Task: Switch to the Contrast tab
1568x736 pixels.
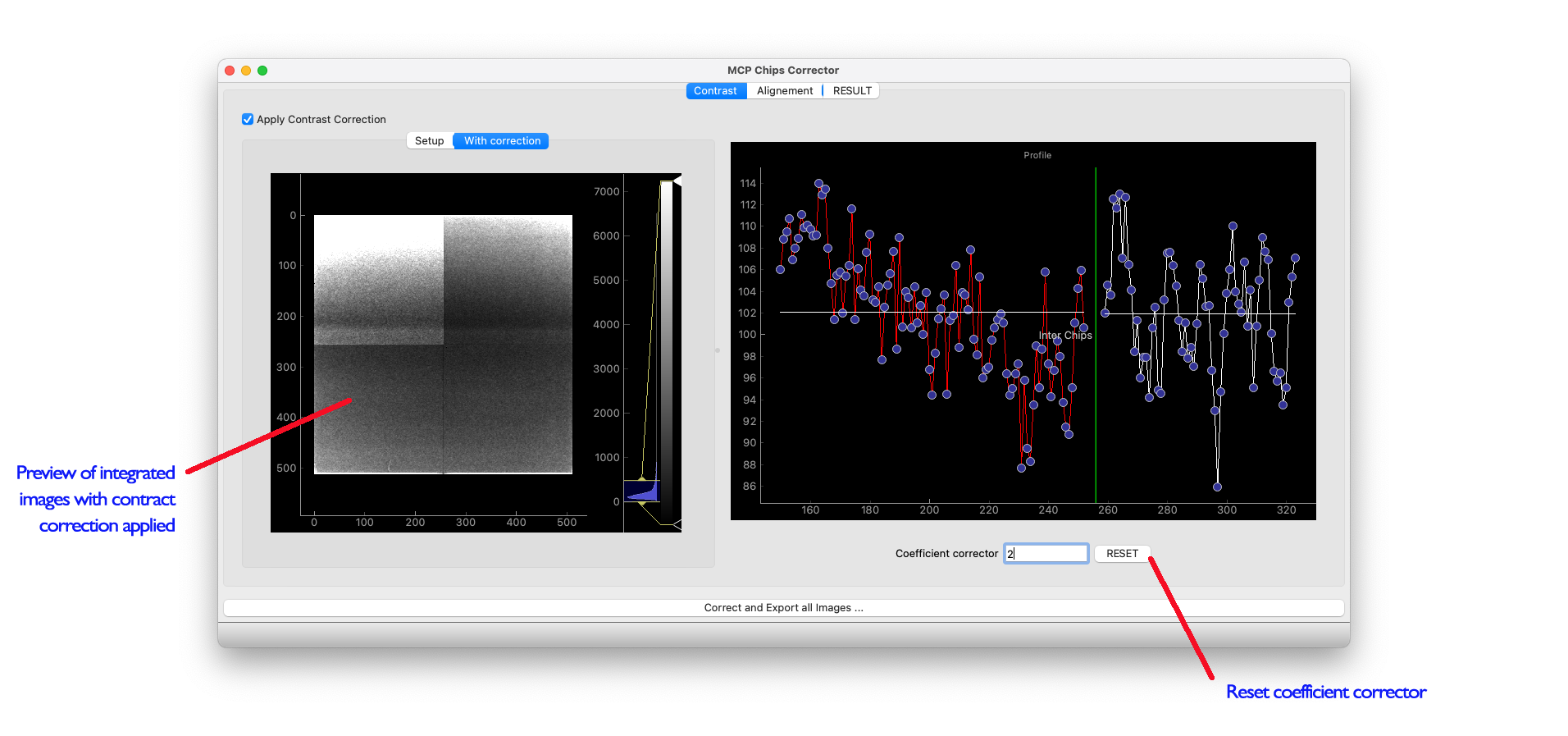Action: (x=715, y=91)
